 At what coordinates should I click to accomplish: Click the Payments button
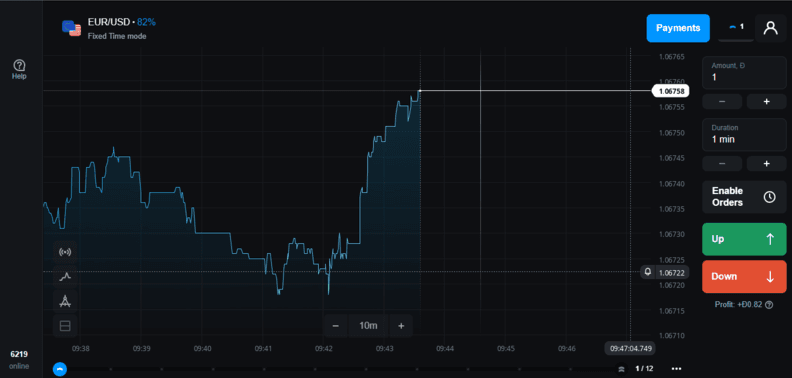point(678,28)
